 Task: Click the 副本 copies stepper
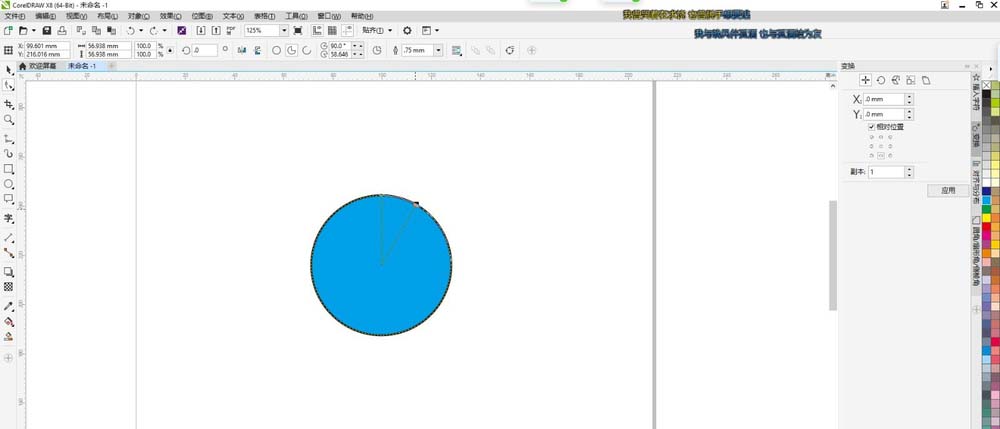909,172
